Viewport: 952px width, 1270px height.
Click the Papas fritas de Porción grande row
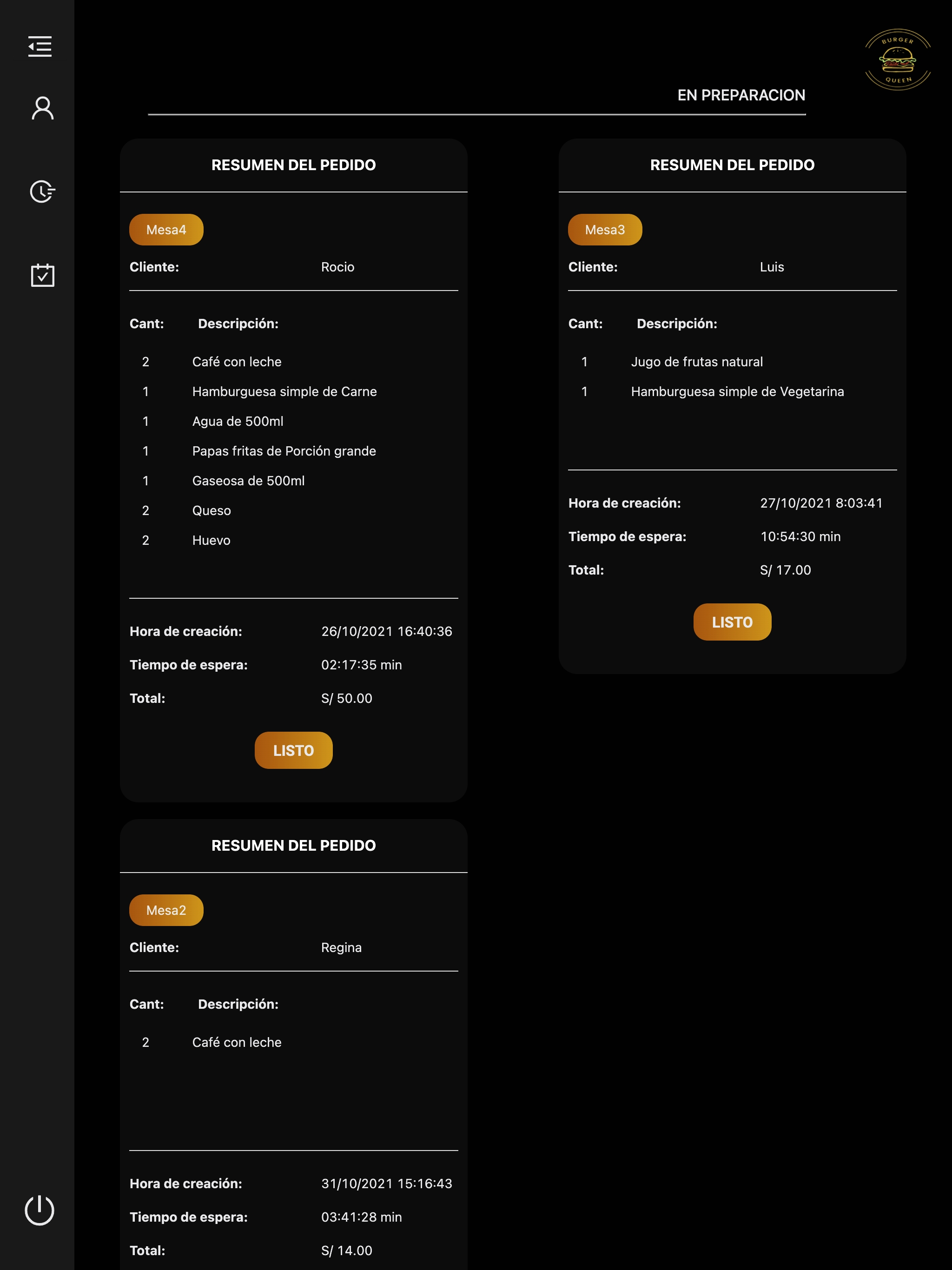point(284,451)
